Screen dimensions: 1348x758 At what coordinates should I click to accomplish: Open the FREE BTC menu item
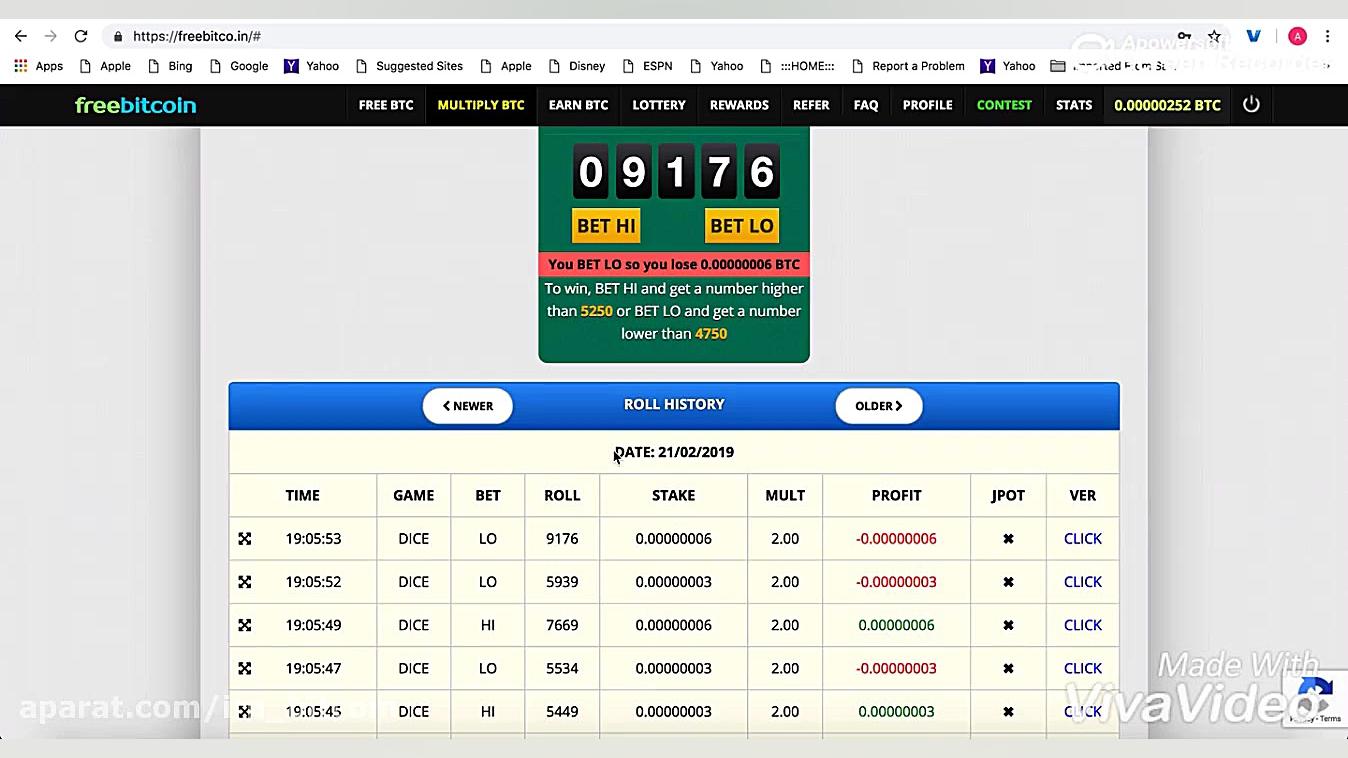click(x=386, y=105)
